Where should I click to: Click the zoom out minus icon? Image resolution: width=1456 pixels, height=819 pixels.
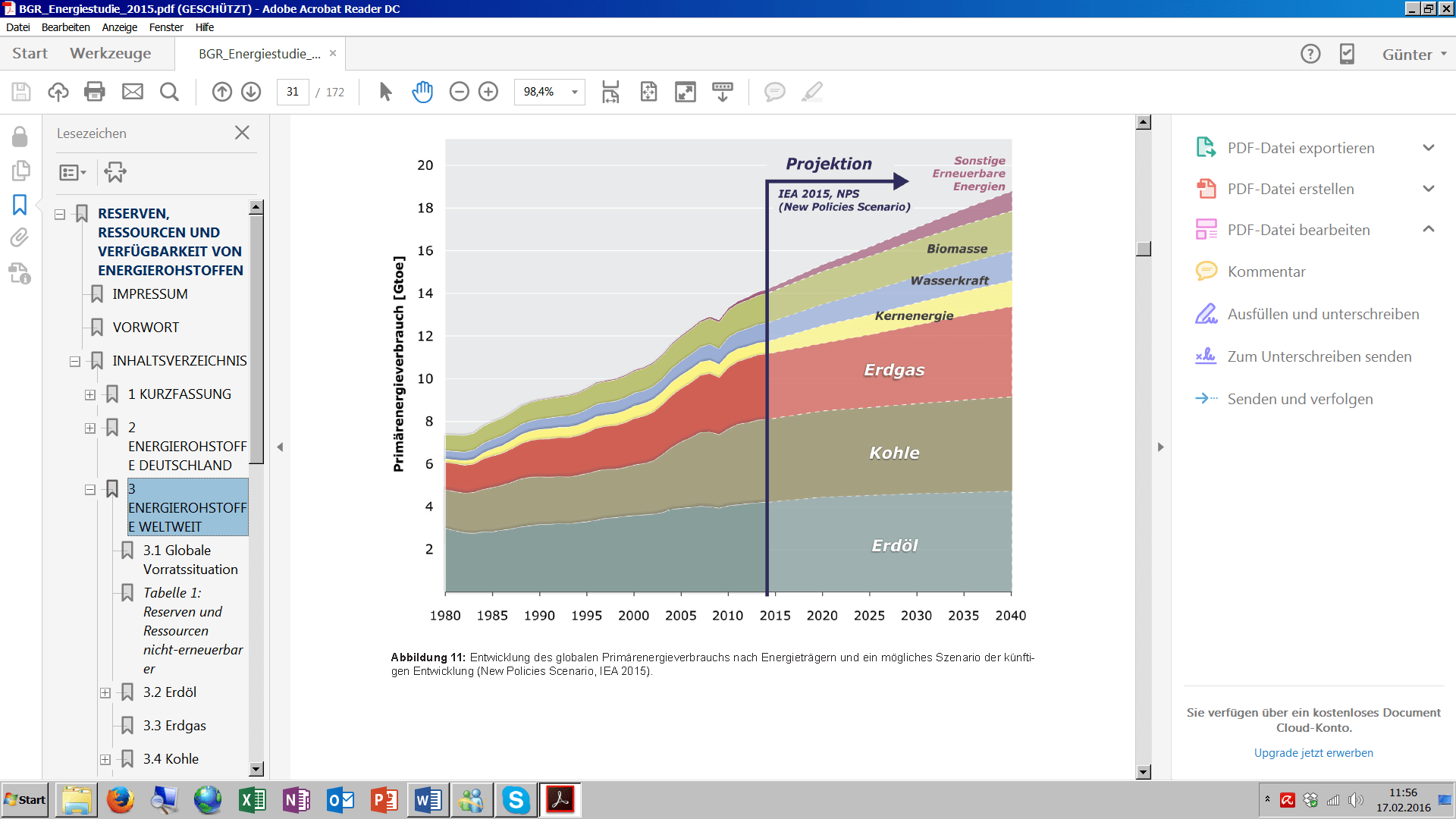tap(459, 92)
